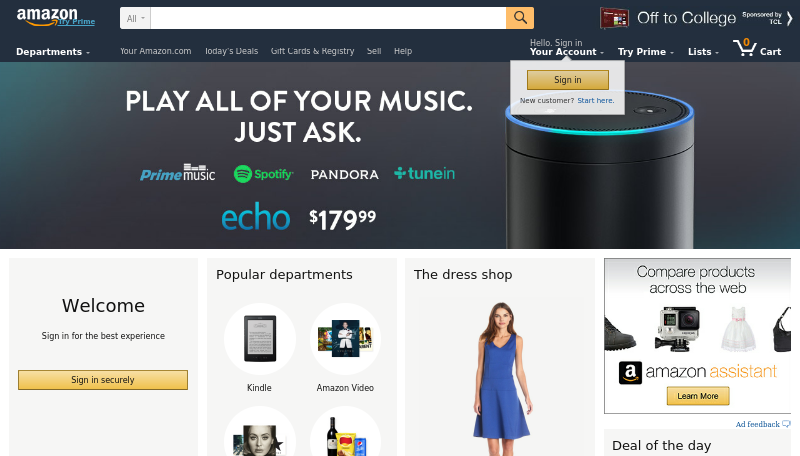Open the Try Prime dropdown
The width and height of the screenshot is (800, 456).
[x=645, y=52]
